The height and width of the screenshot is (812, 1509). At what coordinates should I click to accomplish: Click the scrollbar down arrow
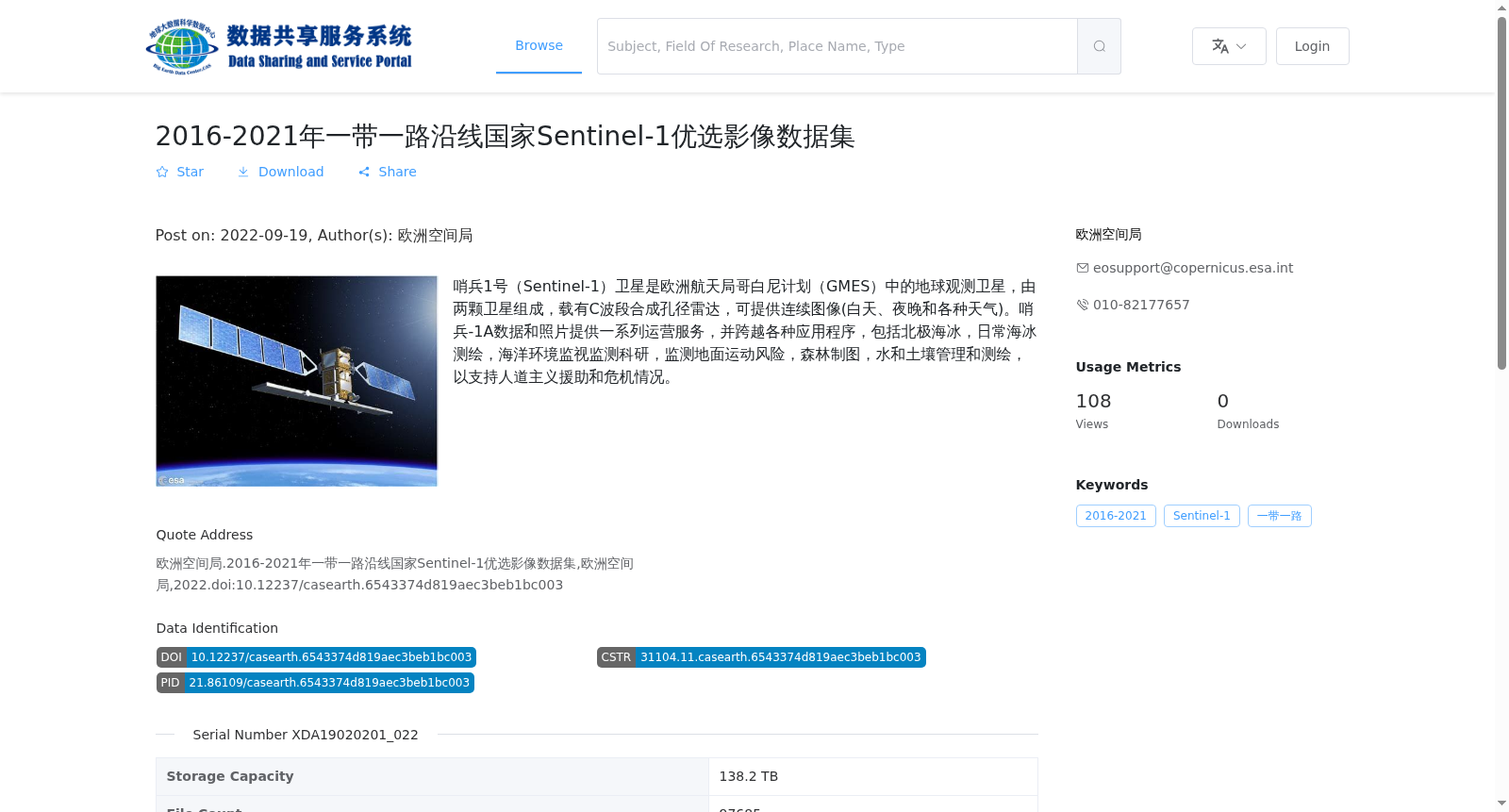[1501, 804]
